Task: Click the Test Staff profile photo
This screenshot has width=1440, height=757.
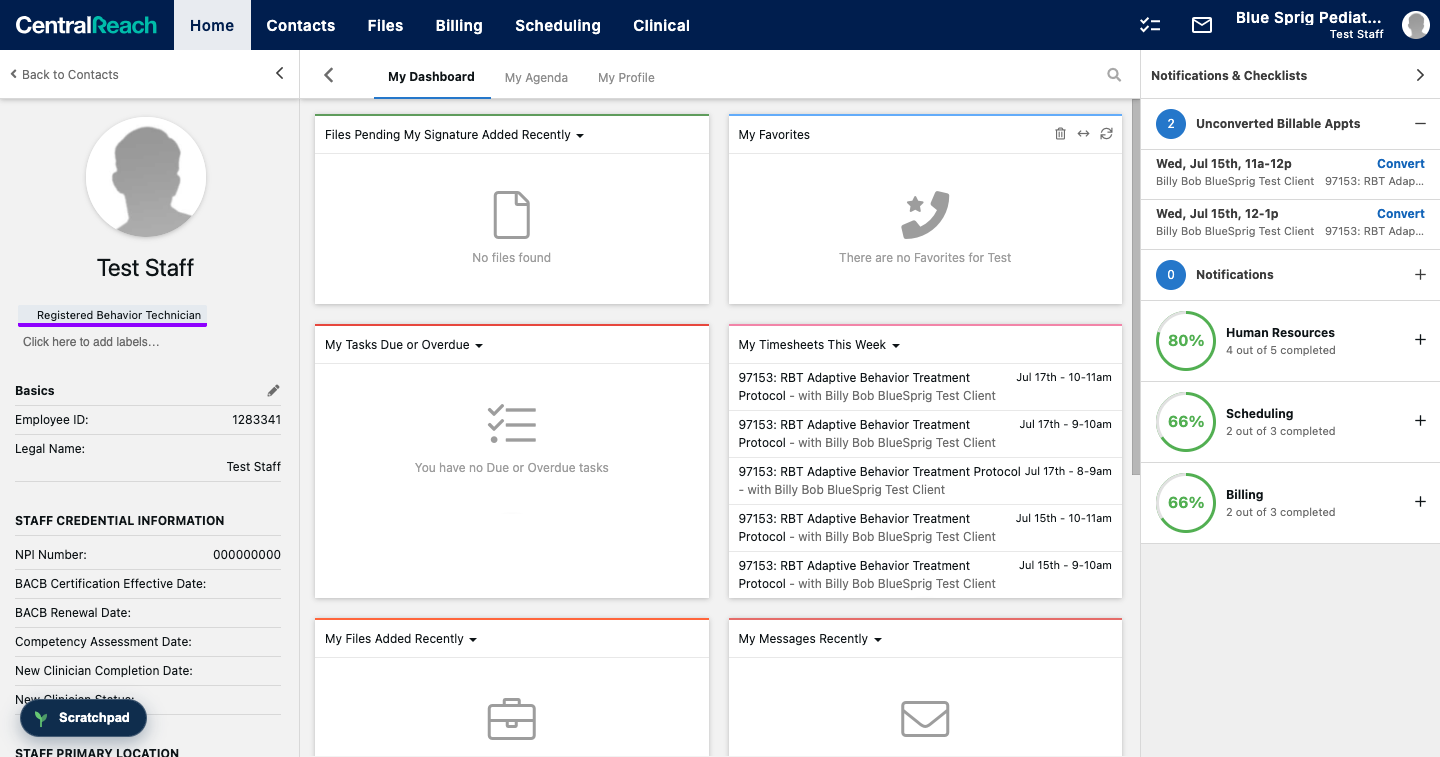Action: (146, 177)
